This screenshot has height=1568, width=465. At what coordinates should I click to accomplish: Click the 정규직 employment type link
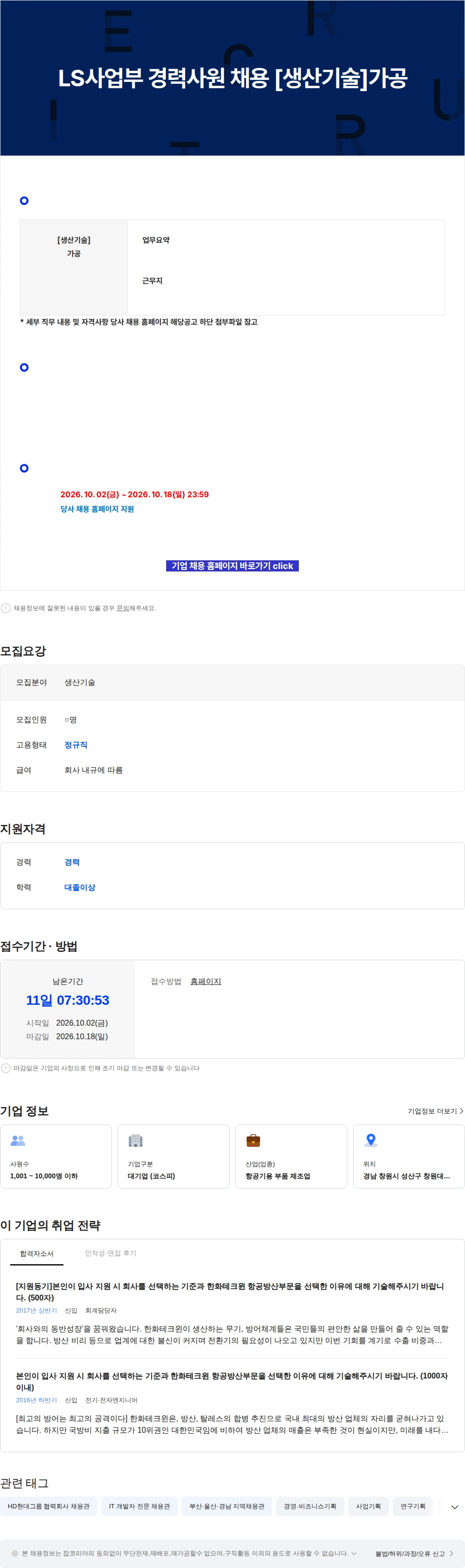point(76,745)
